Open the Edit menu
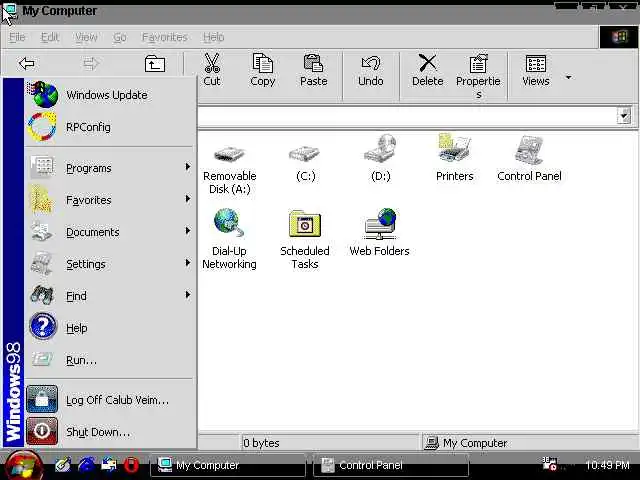The image size is (640, 480). tap(50, 37)
